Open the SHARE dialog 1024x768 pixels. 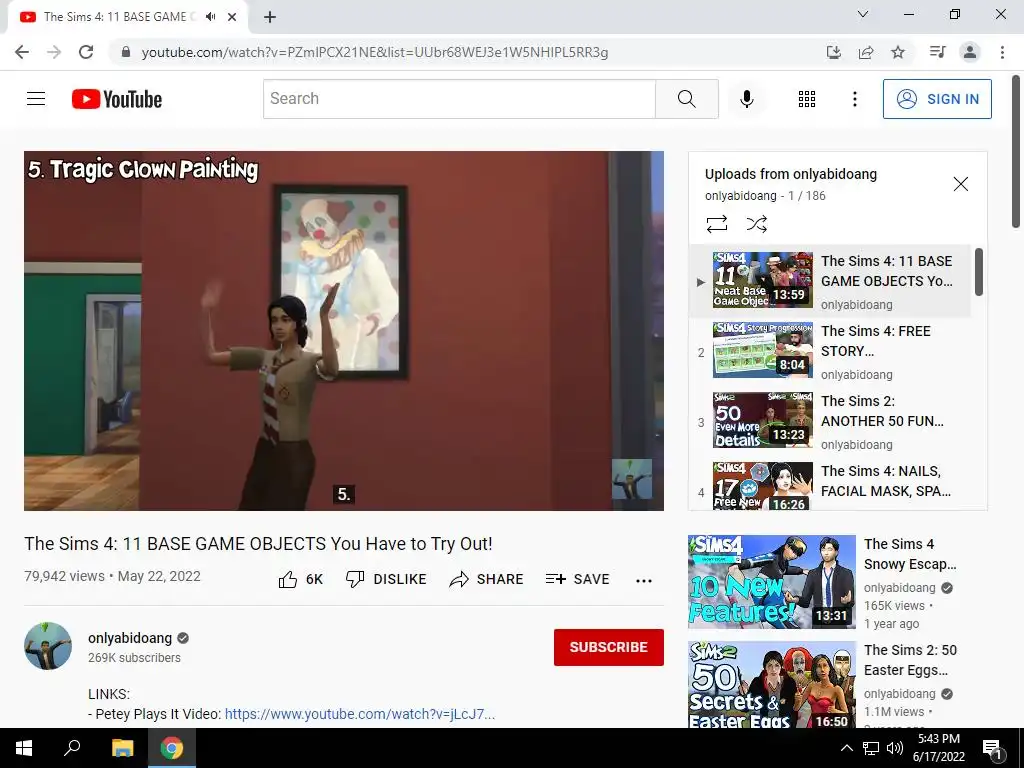tap(487, 579)
